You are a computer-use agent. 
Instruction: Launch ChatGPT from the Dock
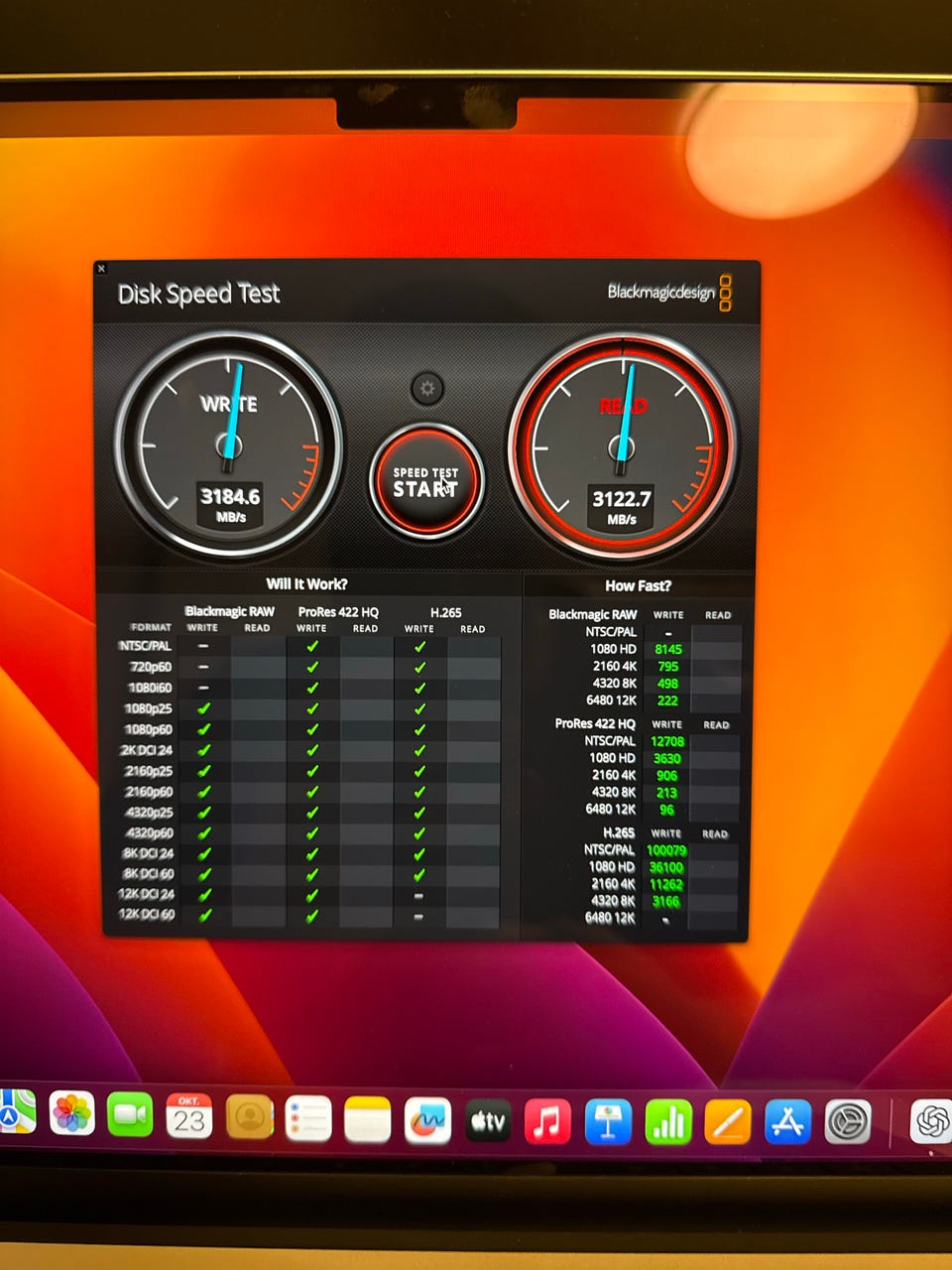(932, 1122)
